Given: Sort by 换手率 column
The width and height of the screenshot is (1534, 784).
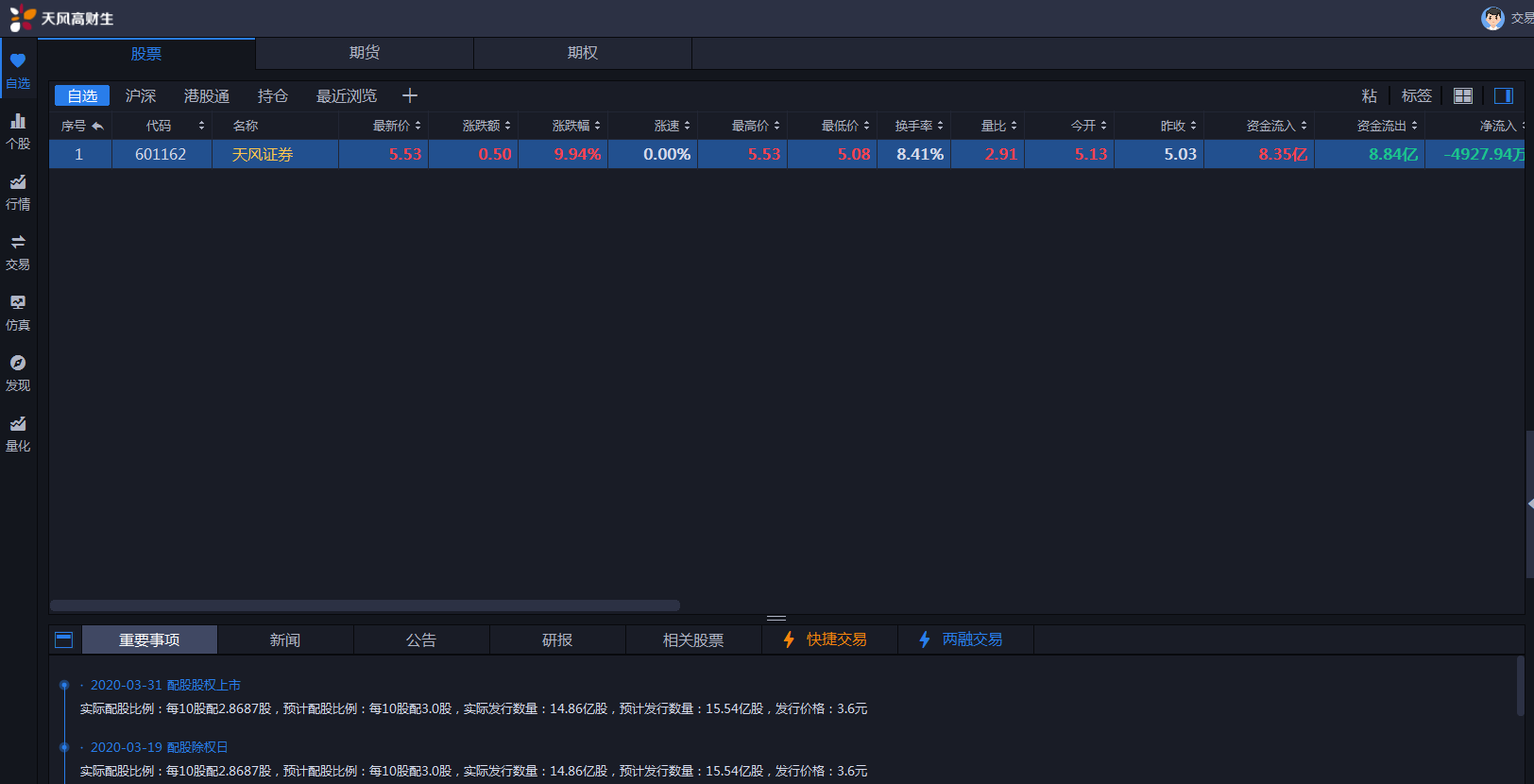Looking at the screenshot, I should [913, 126].
